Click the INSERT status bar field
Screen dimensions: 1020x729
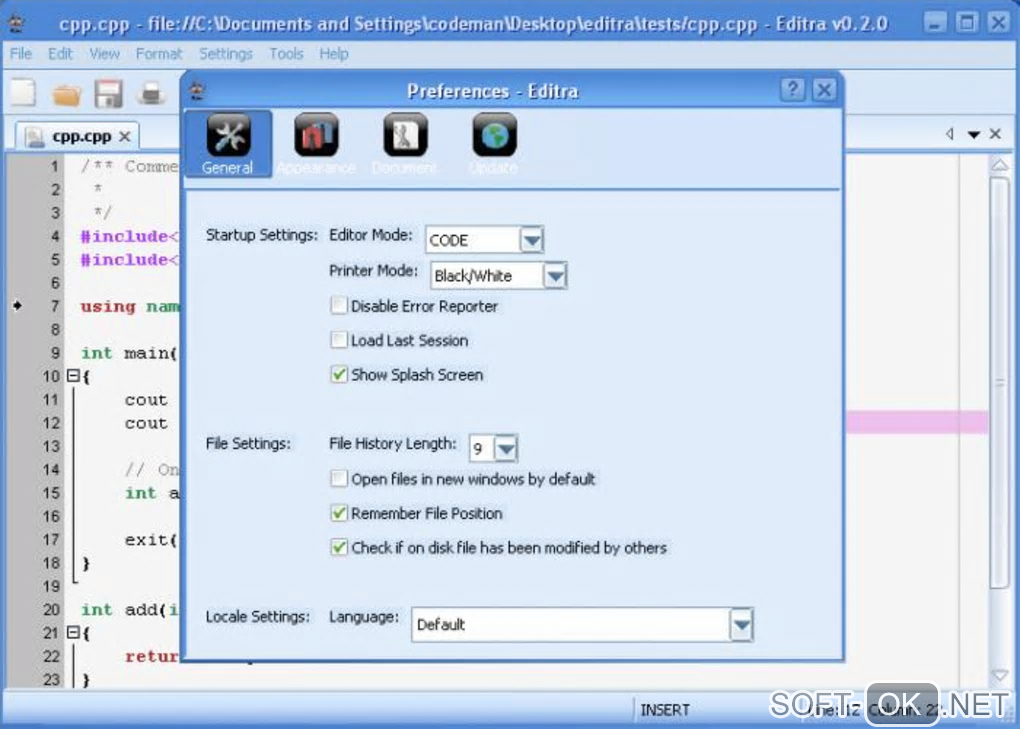(665, 709)
